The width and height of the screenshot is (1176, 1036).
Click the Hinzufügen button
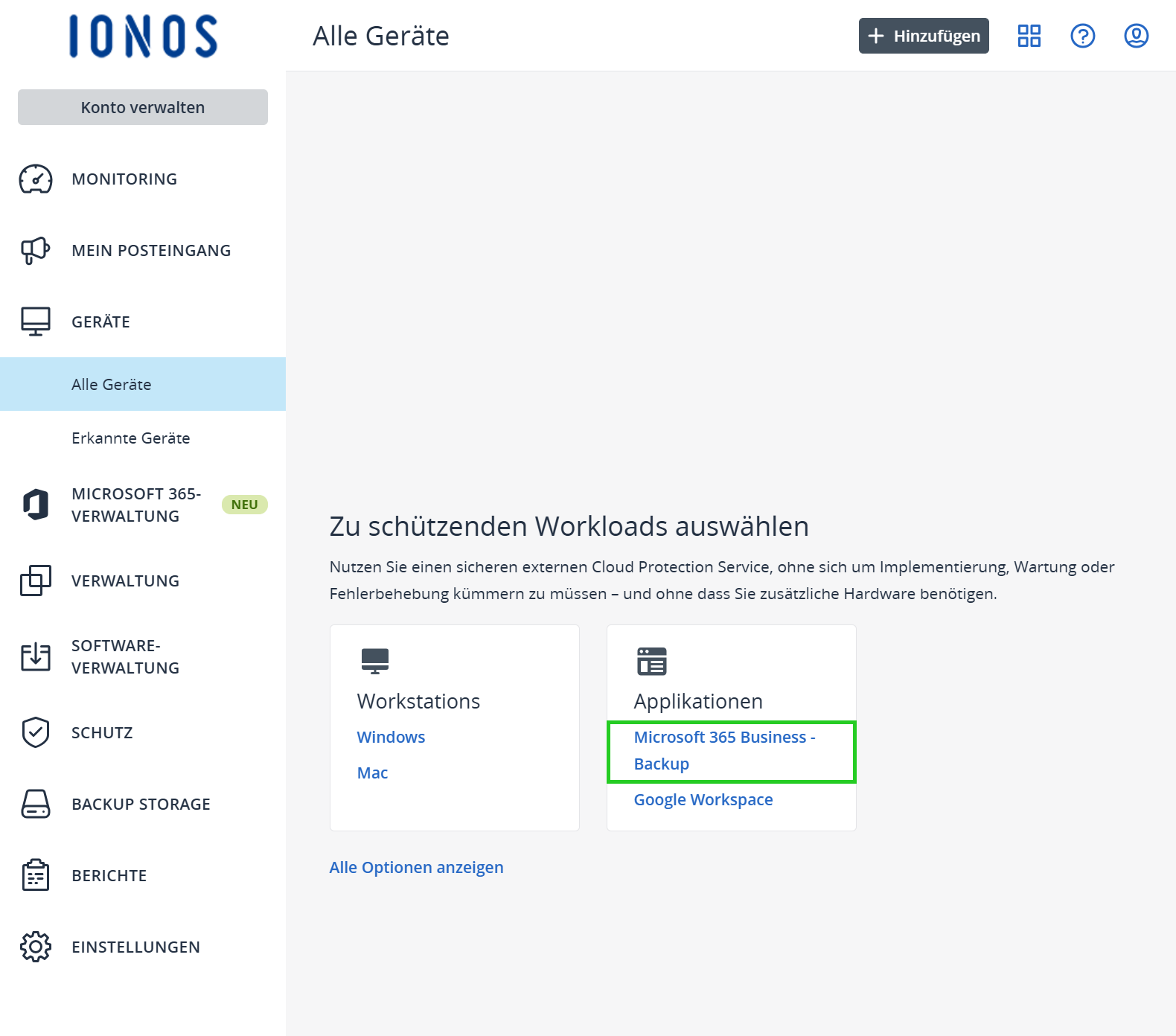(923, 35)
